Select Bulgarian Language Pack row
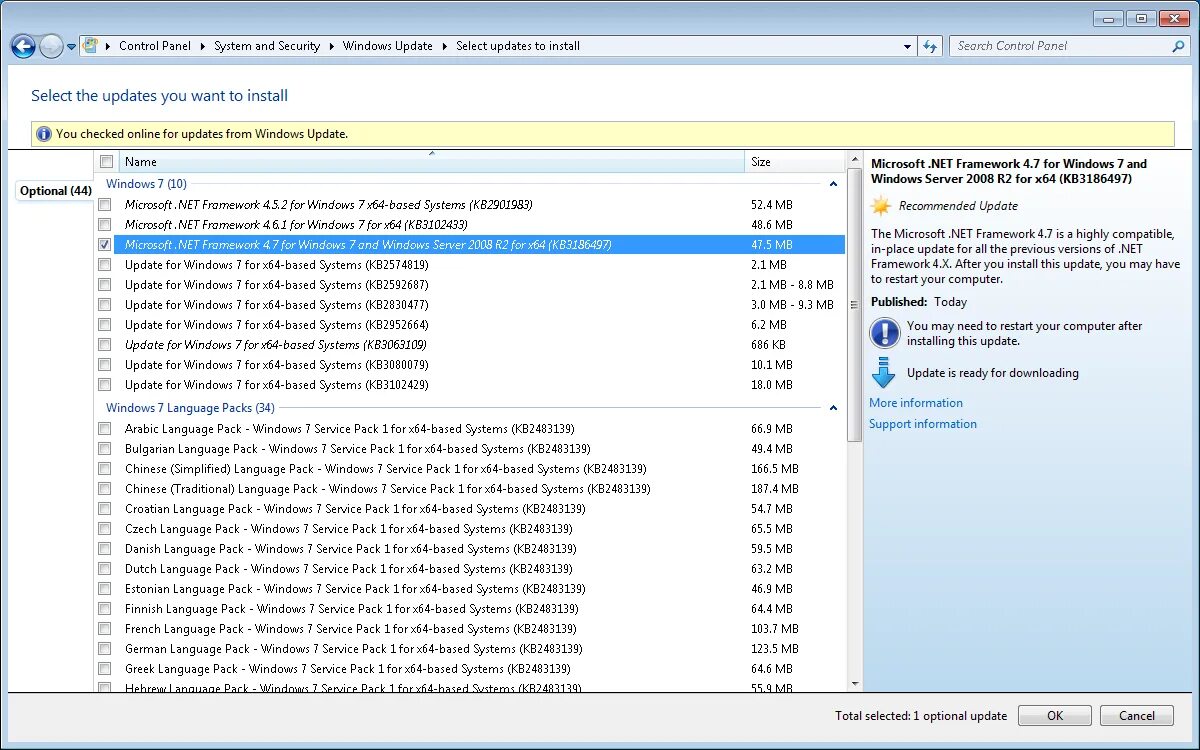 click(470, 449)
